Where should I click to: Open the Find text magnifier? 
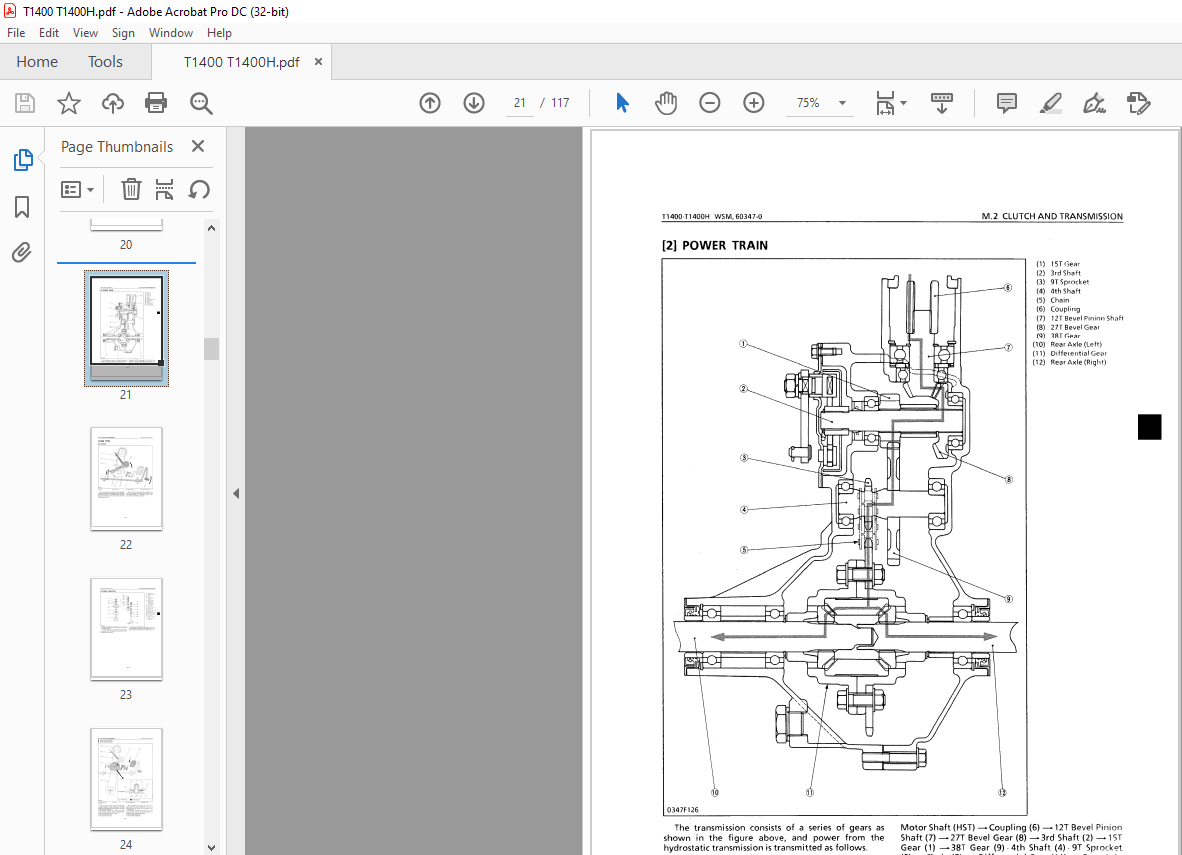coord(201,103)
